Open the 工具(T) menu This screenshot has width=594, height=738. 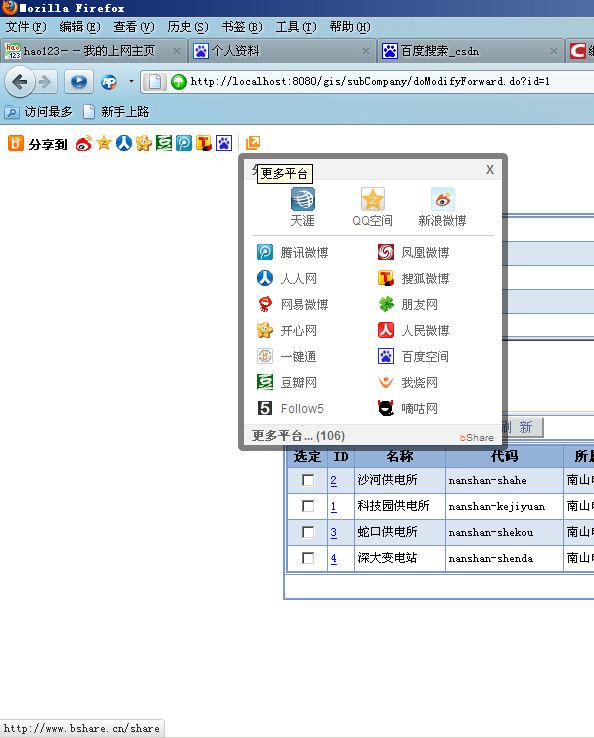coord(296,27)
